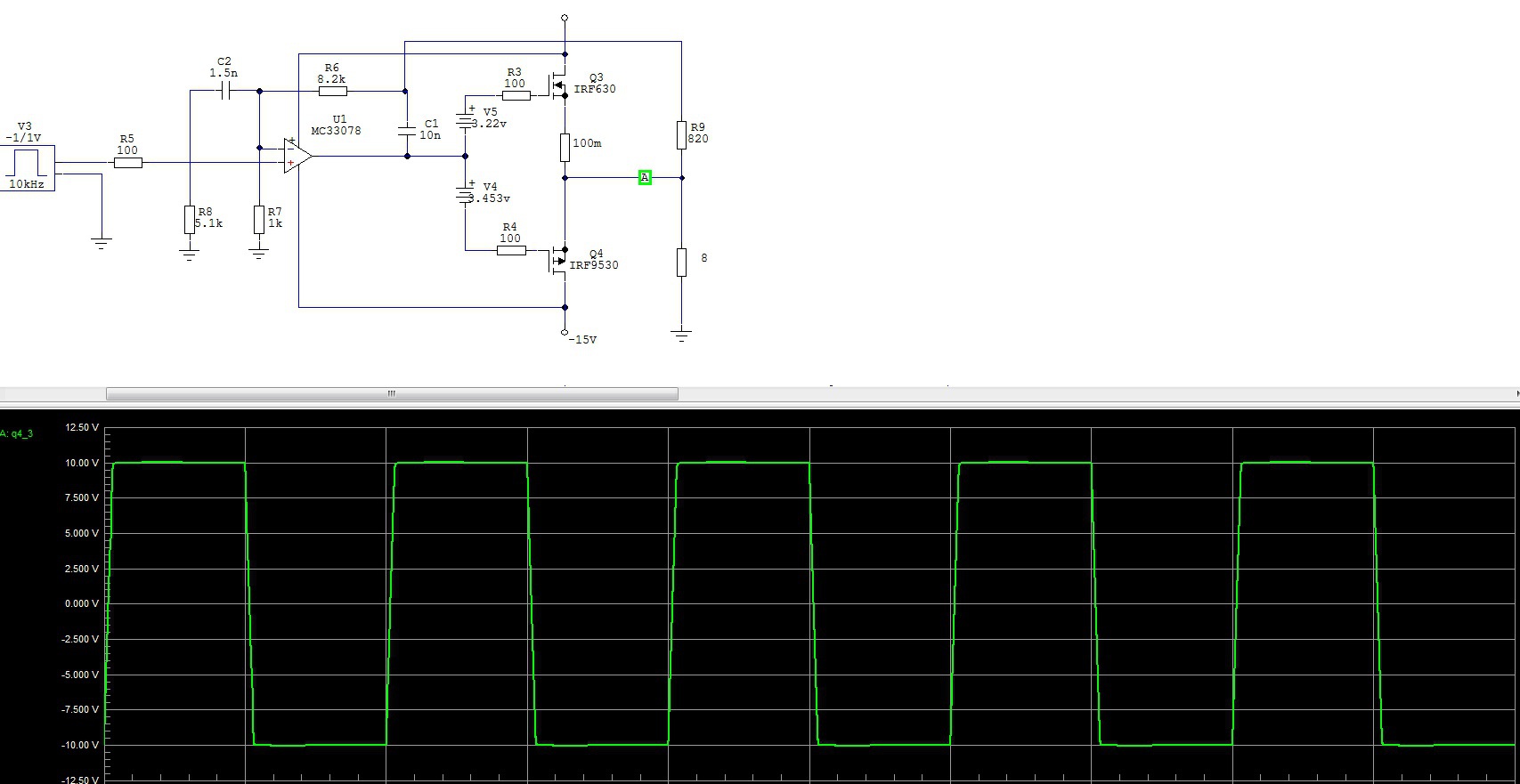Select the 8 ohm load resistor symbol

coord(681,263)
